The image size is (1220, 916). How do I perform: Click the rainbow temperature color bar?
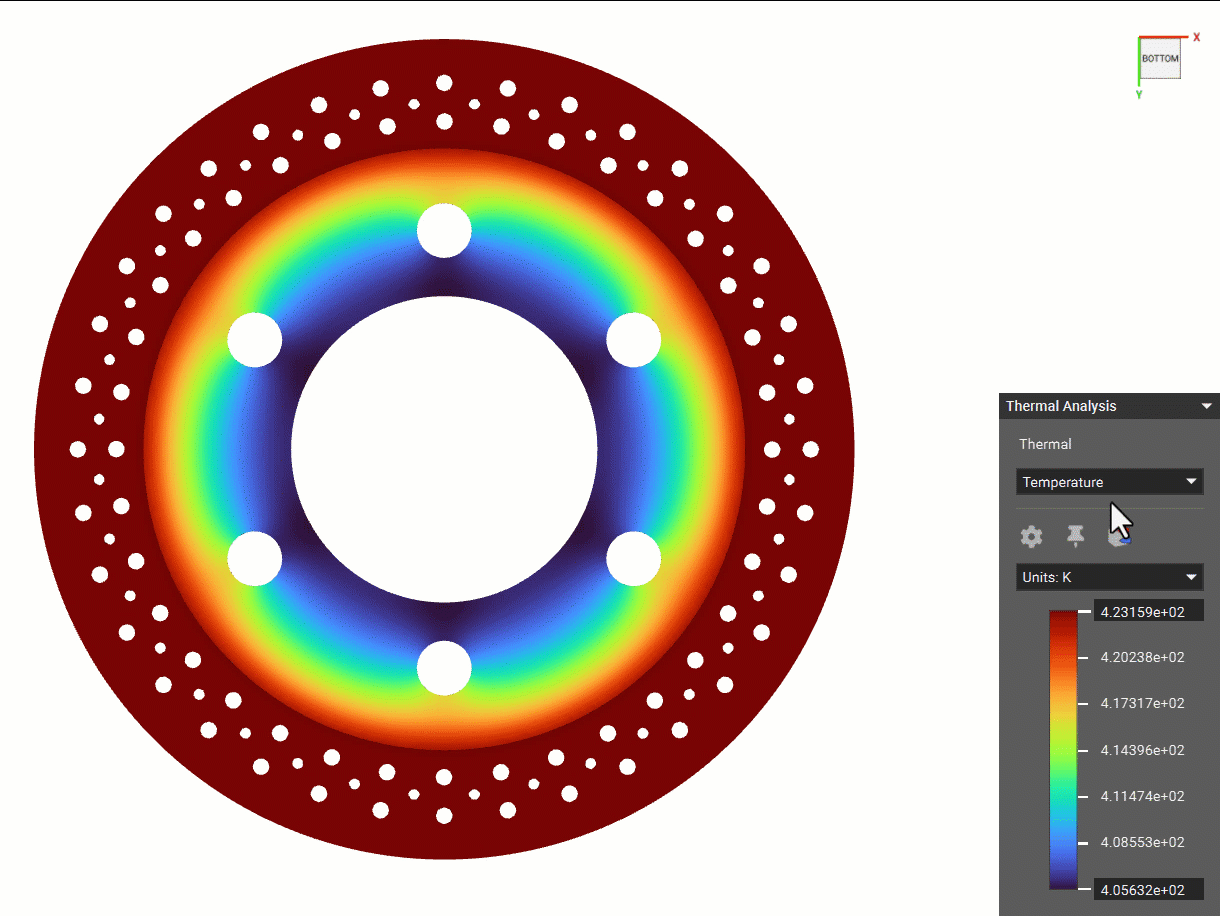pyautogui.click(x=1063, y=749)
